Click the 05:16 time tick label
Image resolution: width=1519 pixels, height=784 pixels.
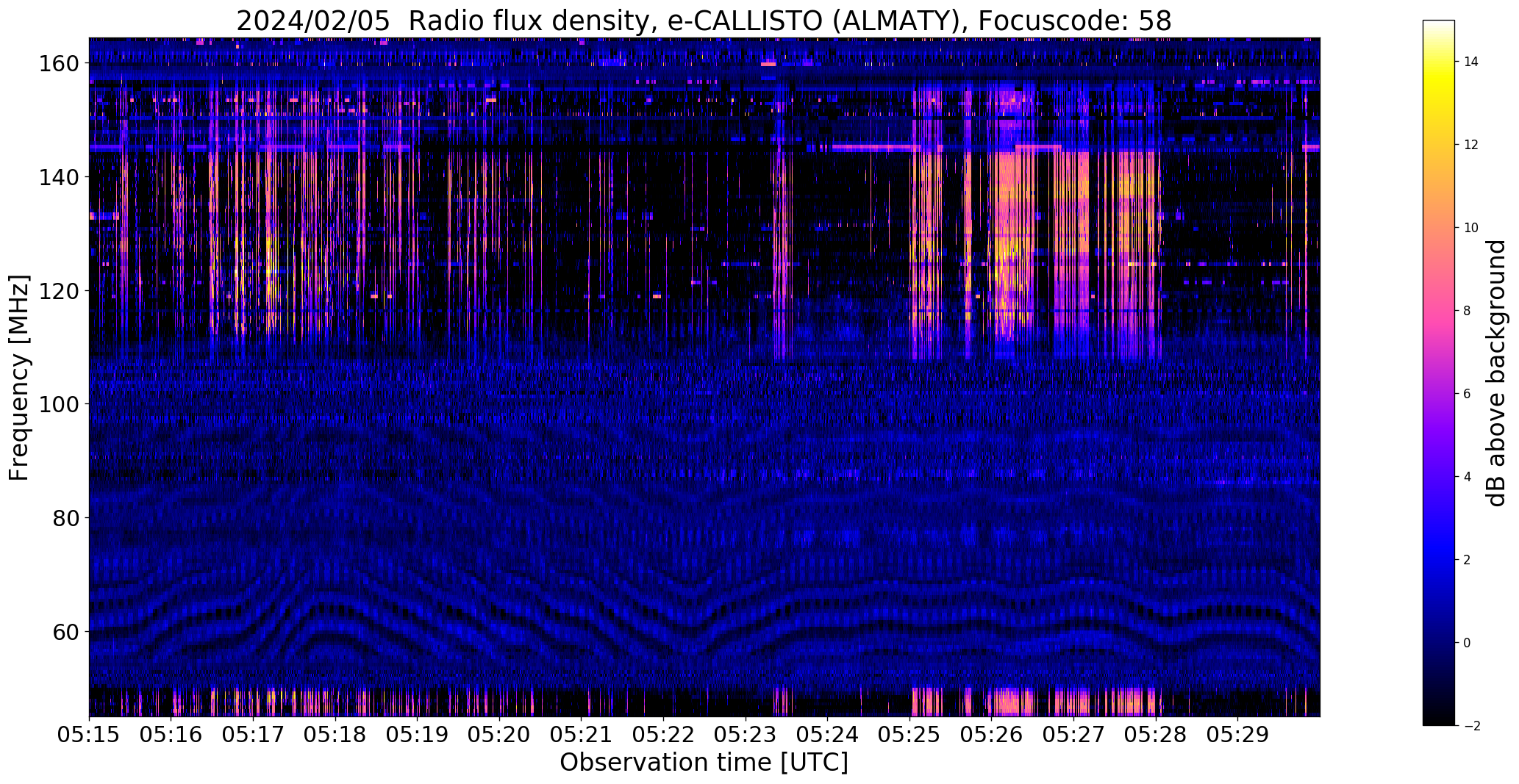[x=171, y=735]
